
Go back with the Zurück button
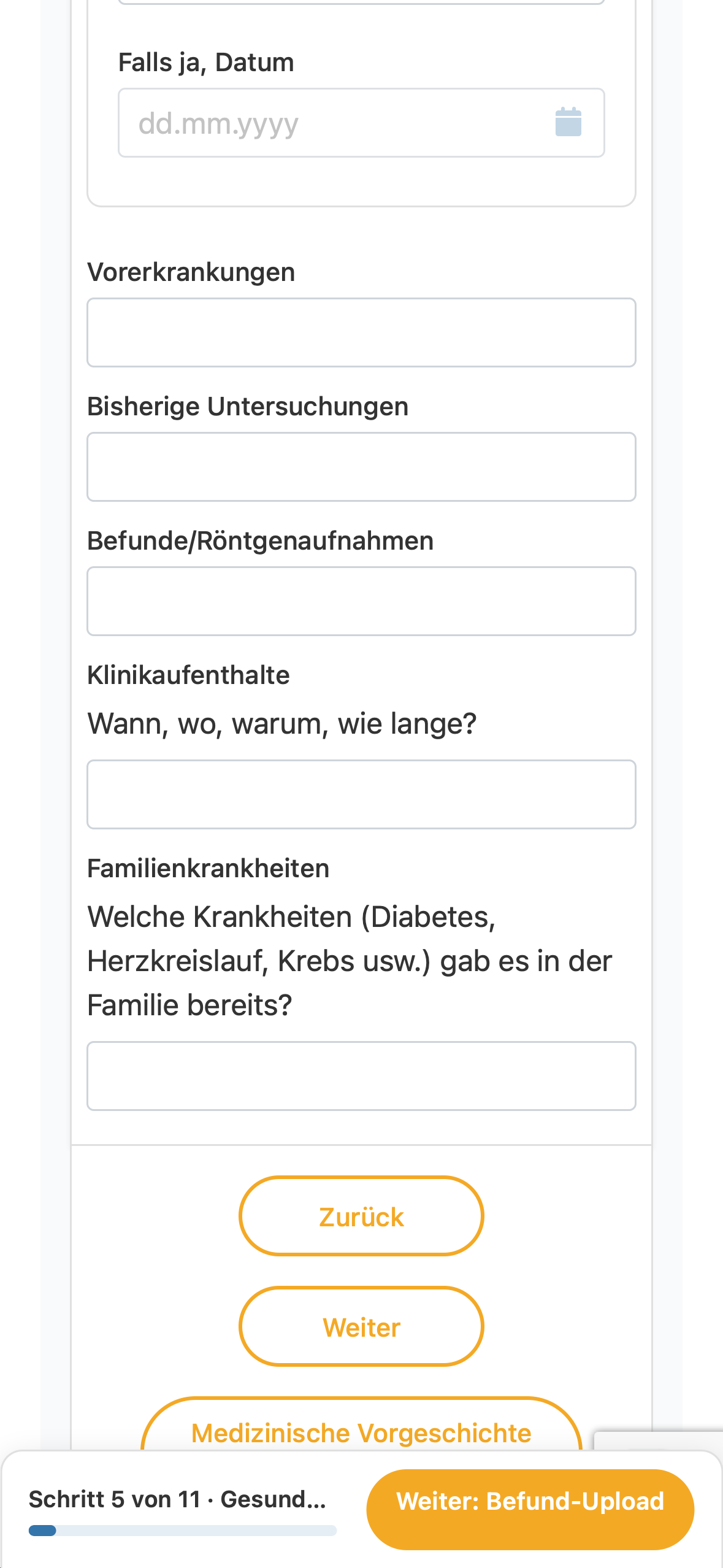pos(361,1216)
